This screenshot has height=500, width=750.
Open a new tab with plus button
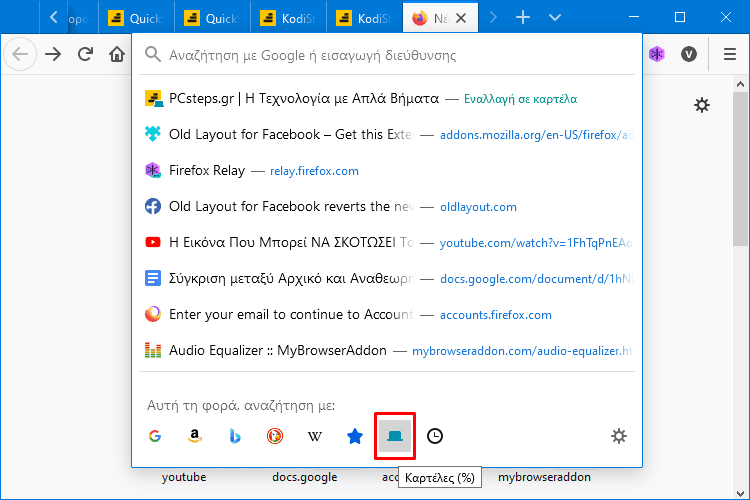523,18
